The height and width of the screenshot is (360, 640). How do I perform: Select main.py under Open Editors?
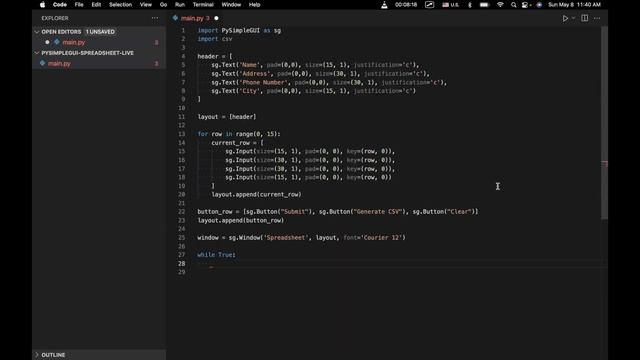click(x=73, y=42)
